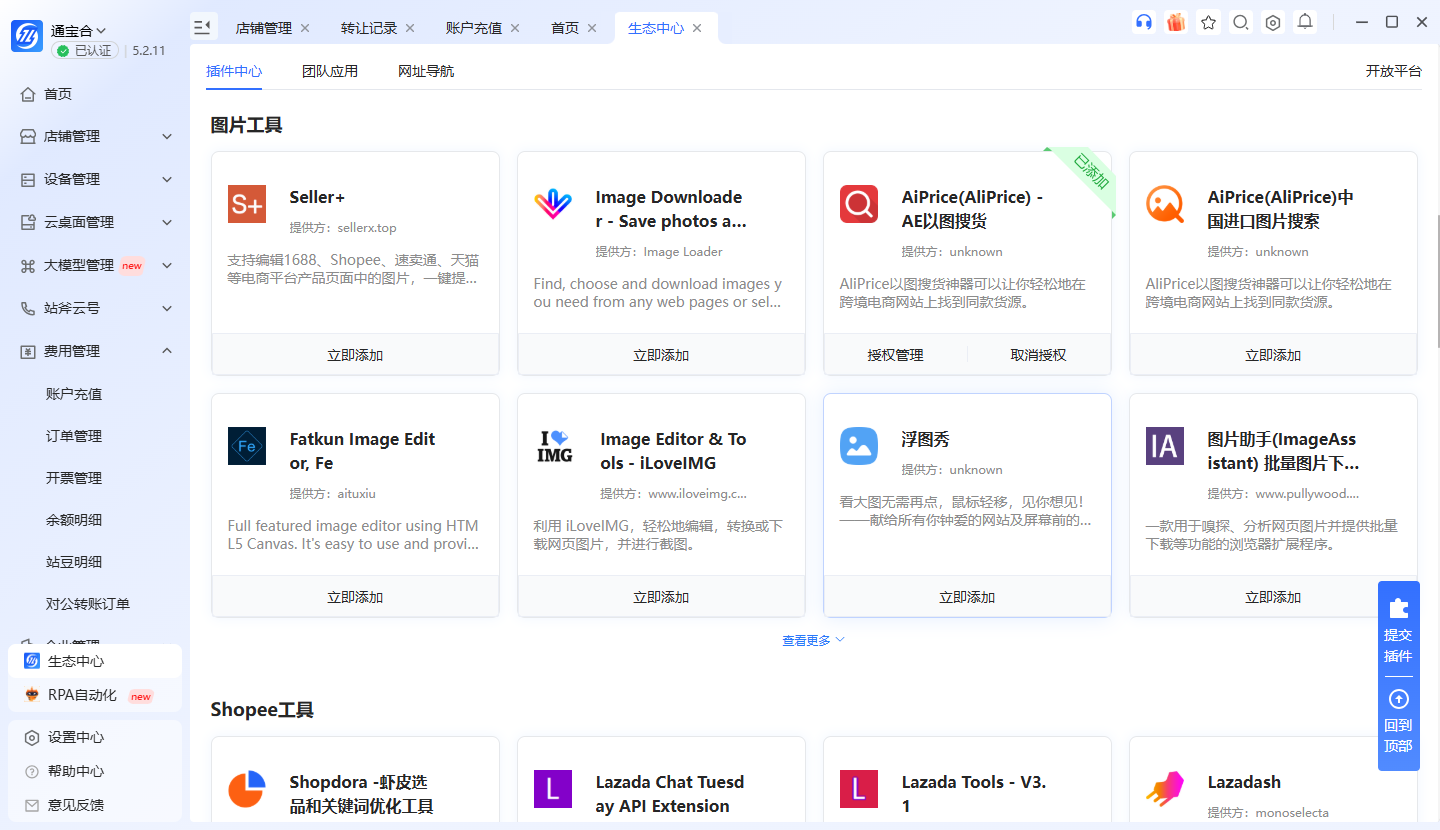This screenshot has width=1440, height=830.
Task: Click the 通宝合 app logo
Action: tap(27, 37)
